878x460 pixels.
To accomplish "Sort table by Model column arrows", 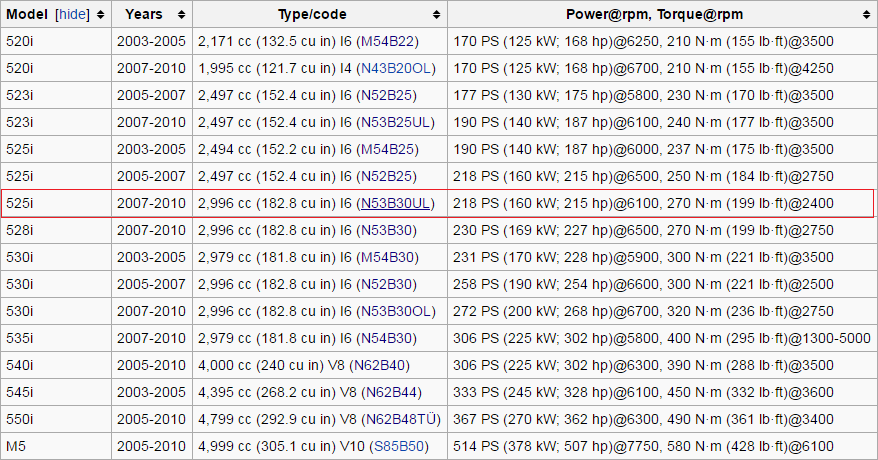I will tap(101, 15).
